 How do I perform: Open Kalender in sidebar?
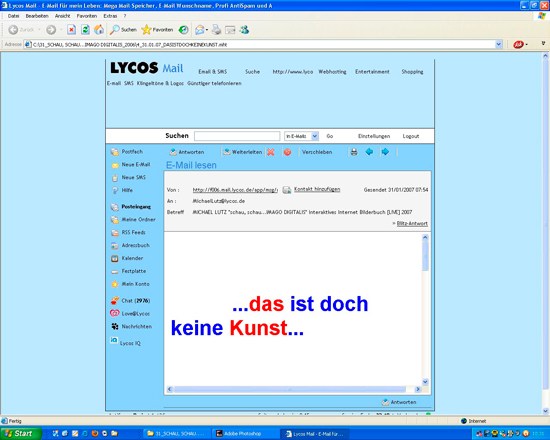pyautogui.click(x=127, y=258)
